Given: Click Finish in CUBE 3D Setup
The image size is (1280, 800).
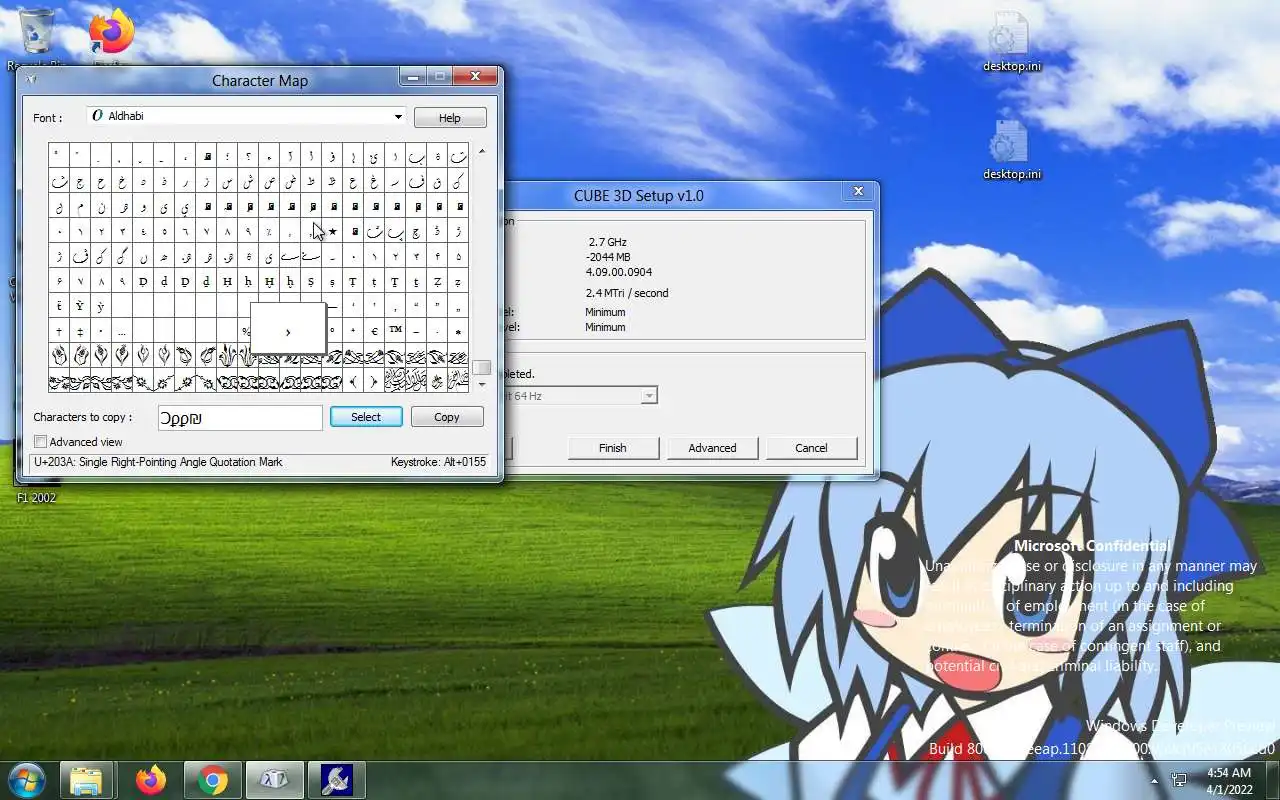Looking at the screenshot, I should coord(613,448).
